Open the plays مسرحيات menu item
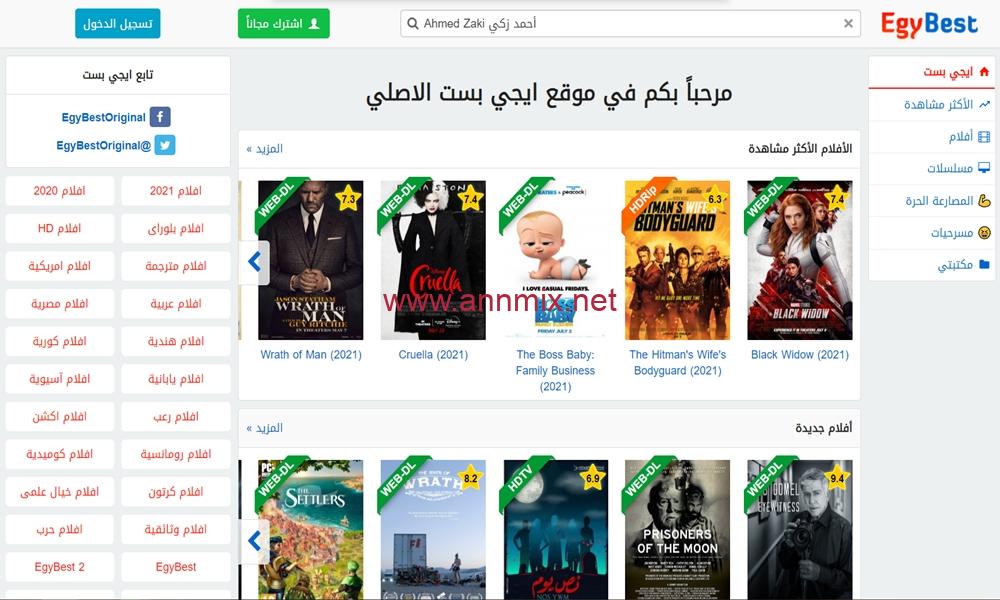 (x=931, y=233)
